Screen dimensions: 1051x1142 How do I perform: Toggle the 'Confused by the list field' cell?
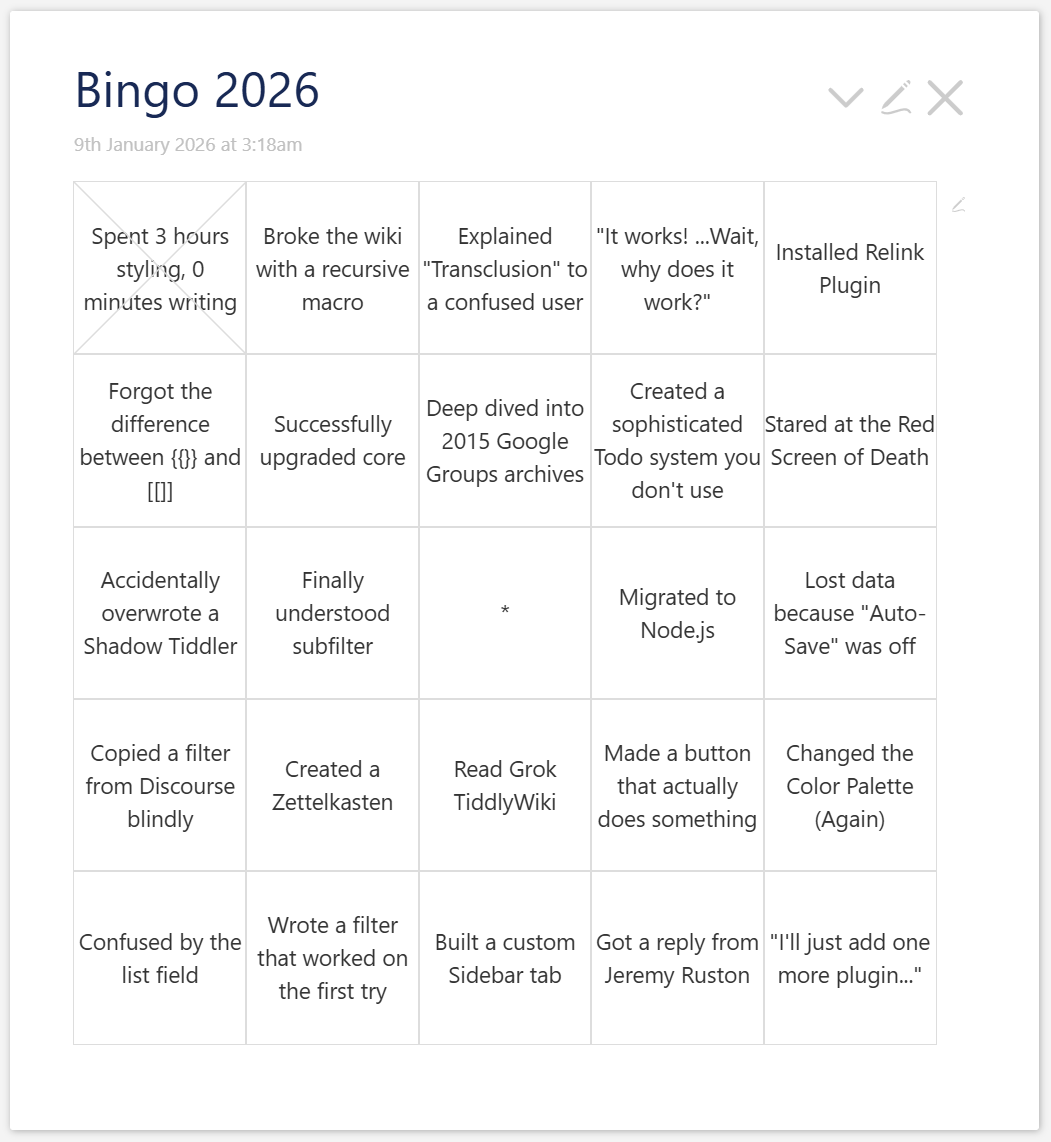point(160,958)
